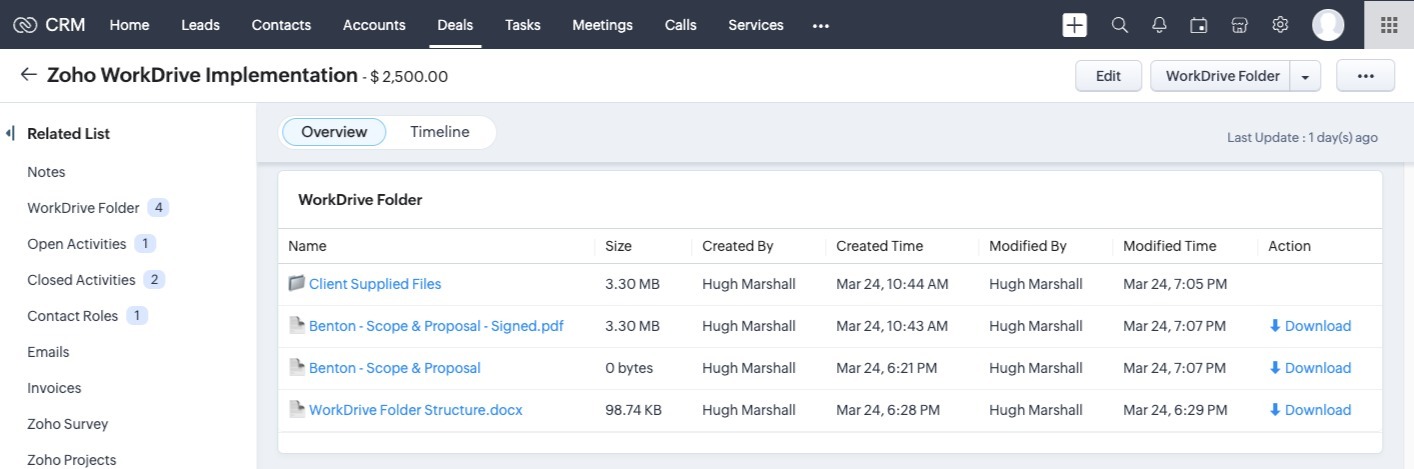Viewport: 1414px width, 469px height.
Task: Open the setup gear icon
Action: coord(1280,25)
